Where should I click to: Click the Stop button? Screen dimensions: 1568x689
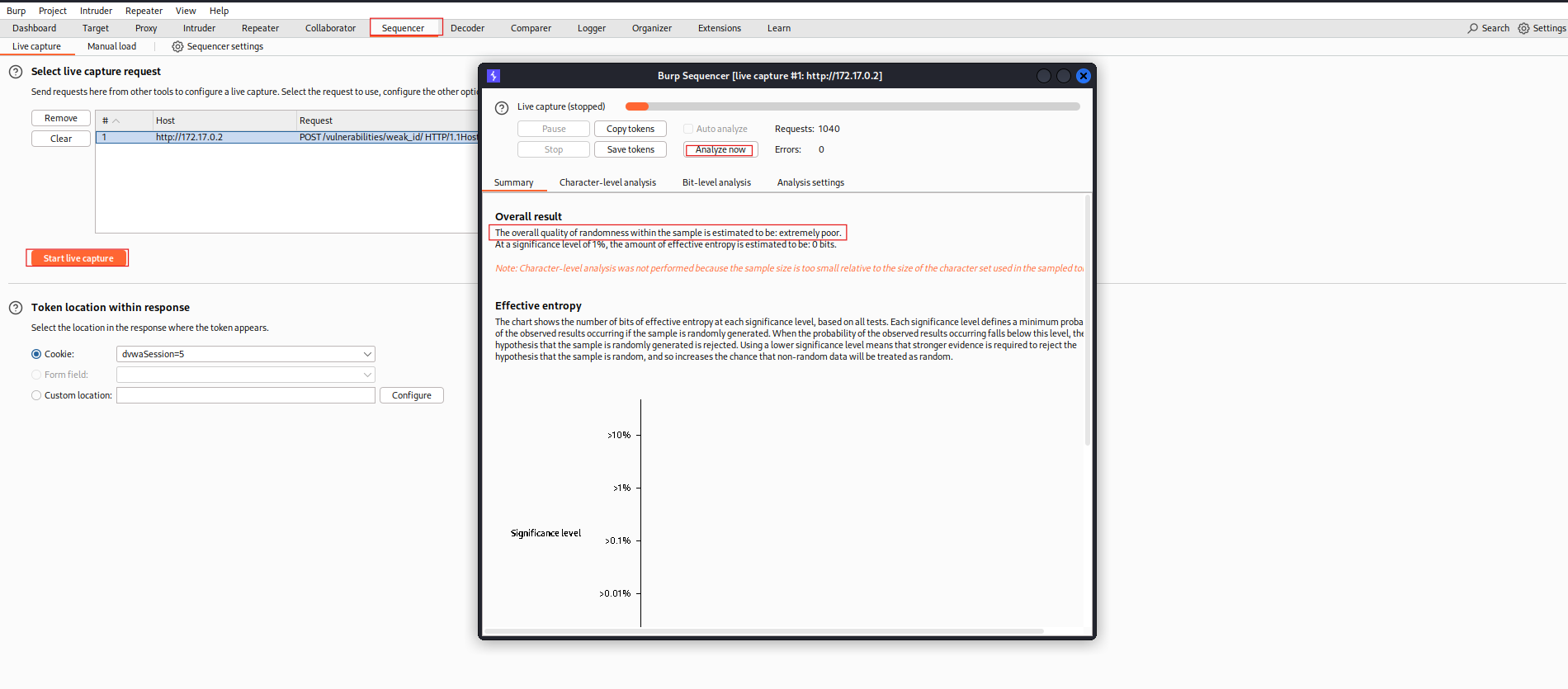tap(554, 149)
